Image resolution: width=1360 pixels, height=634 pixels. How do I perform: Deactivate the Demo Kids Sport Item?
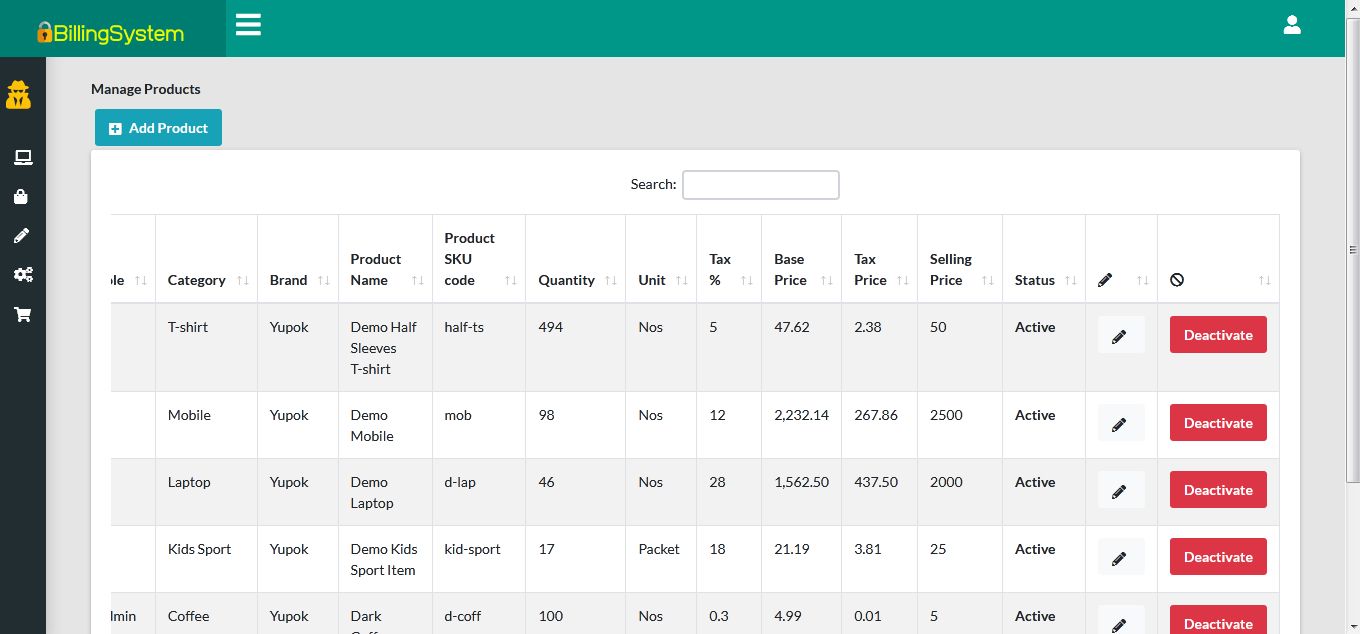1217,557
